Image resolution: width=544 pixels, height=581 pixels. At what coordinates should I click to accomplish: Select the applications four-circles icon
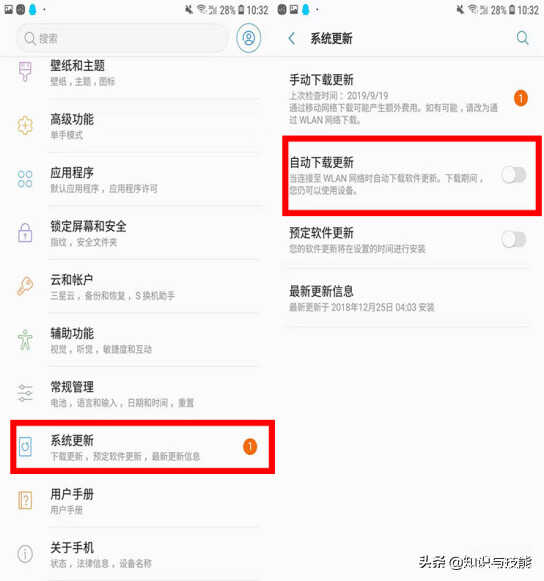point(25,179)
